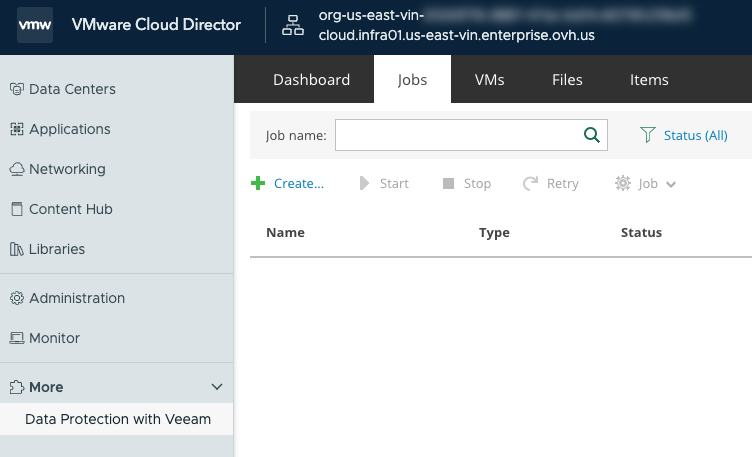Click the Start play triangle icon
The height and width of the screenshot is (457, 752).
(364, 183)
